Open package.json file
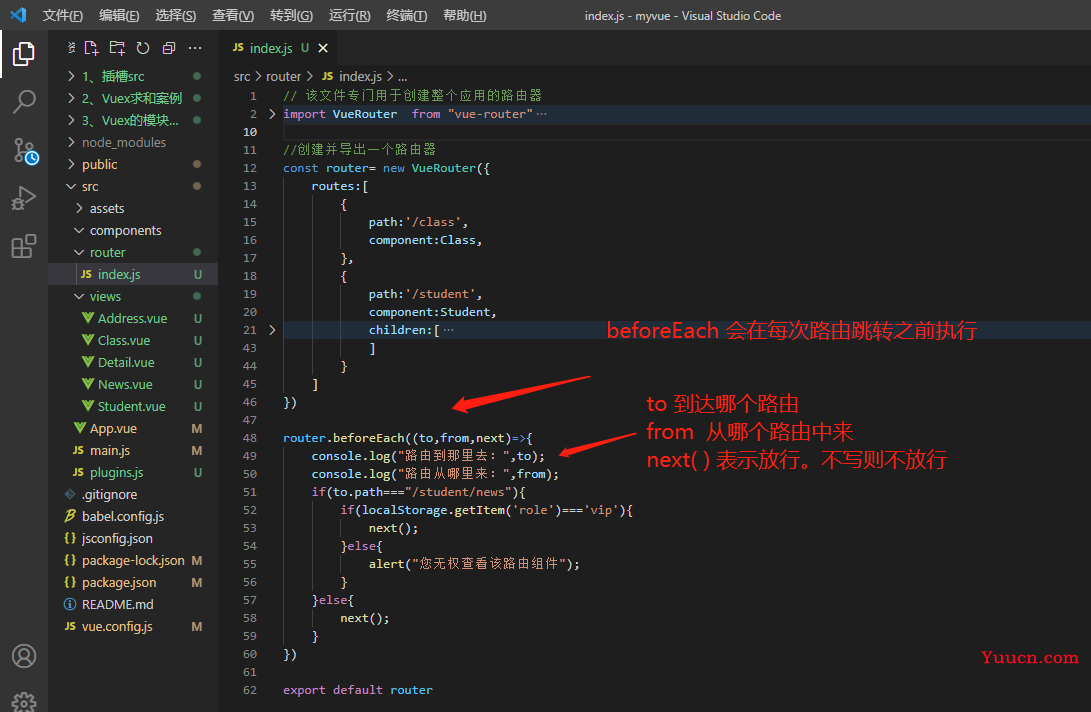1091x712 pixels. (133, 583)
